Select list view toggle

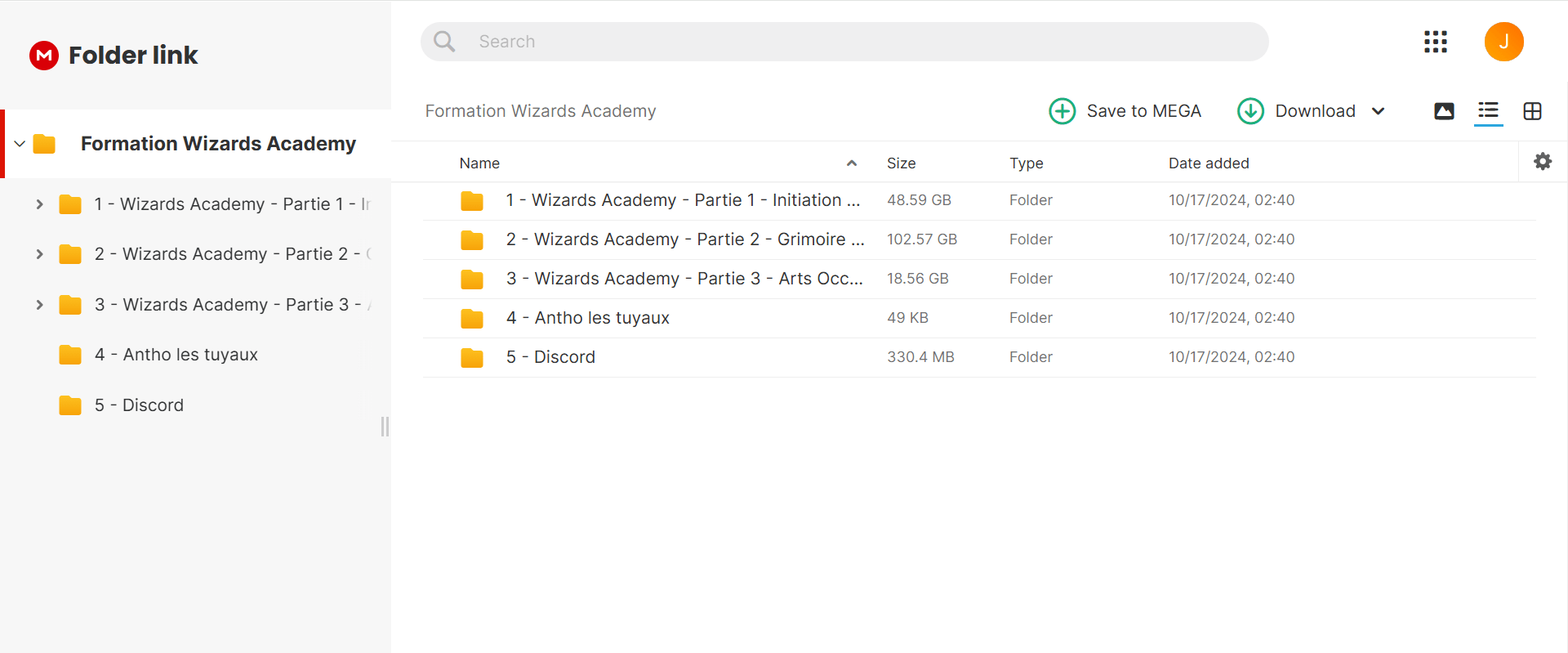click(1488, 111)
